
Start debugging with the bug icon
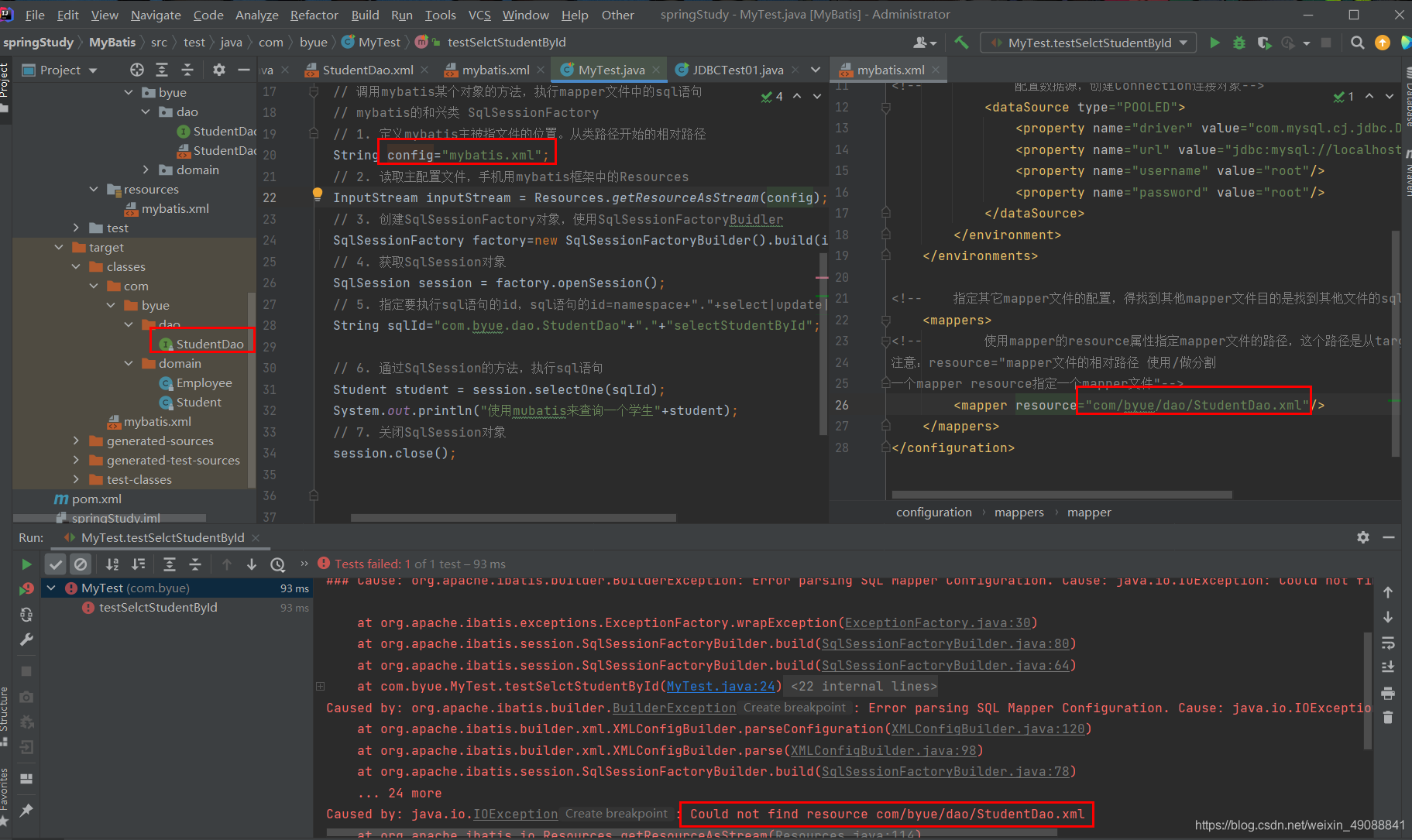click(1239, 43)
